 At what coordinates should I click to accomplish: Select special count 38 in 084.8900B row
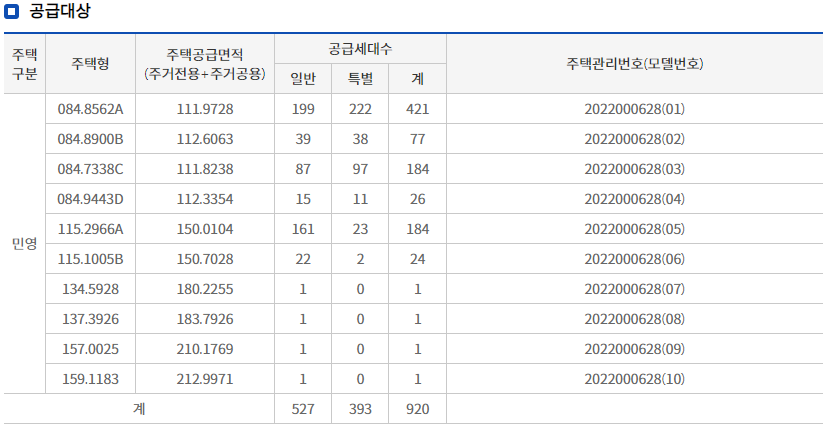click(x=360, y=139)
